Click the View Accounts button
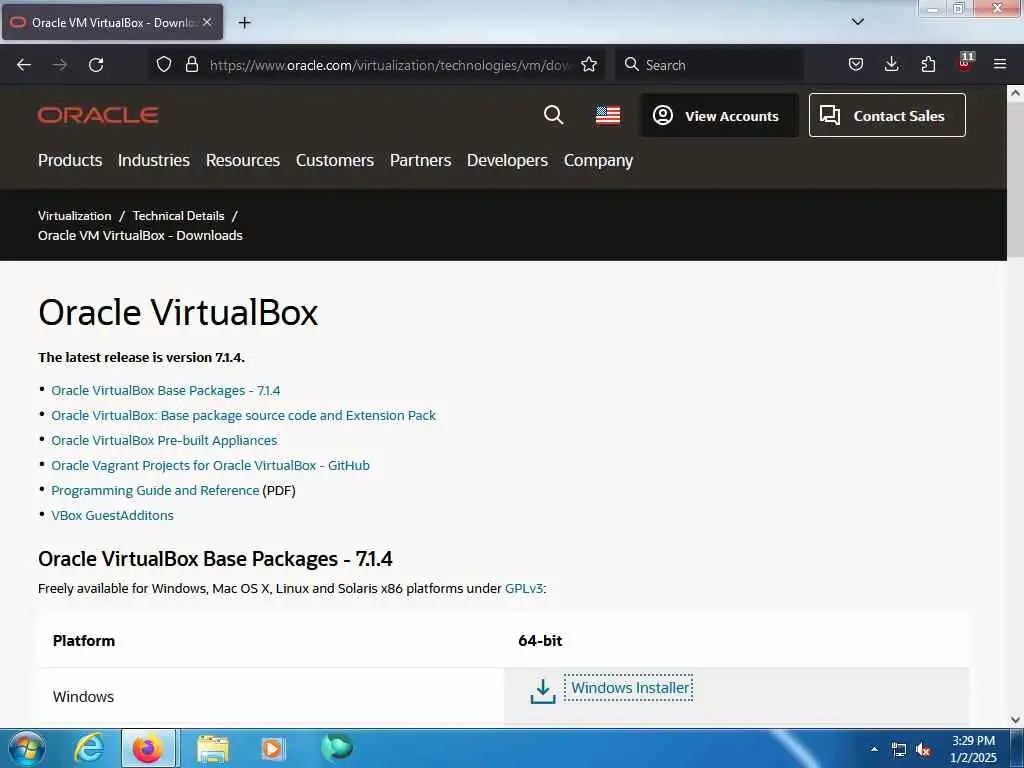Viewport: 1024px width, 768px height. 719,116
